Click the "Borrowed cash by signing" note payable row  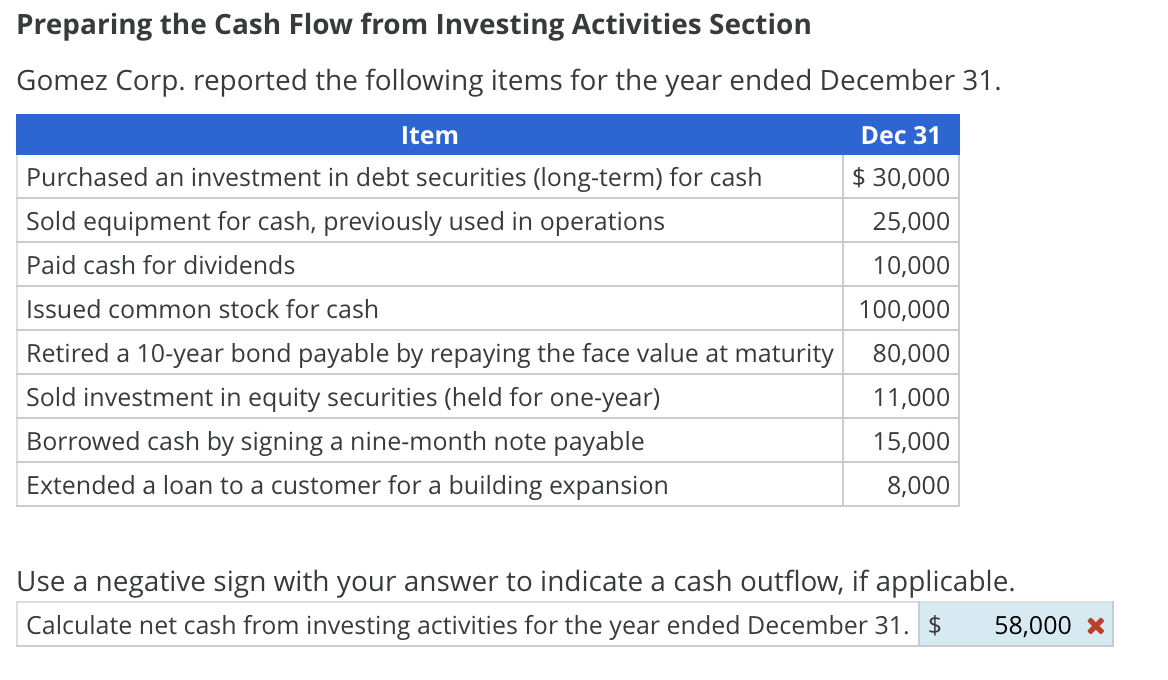tap(335, 442)
